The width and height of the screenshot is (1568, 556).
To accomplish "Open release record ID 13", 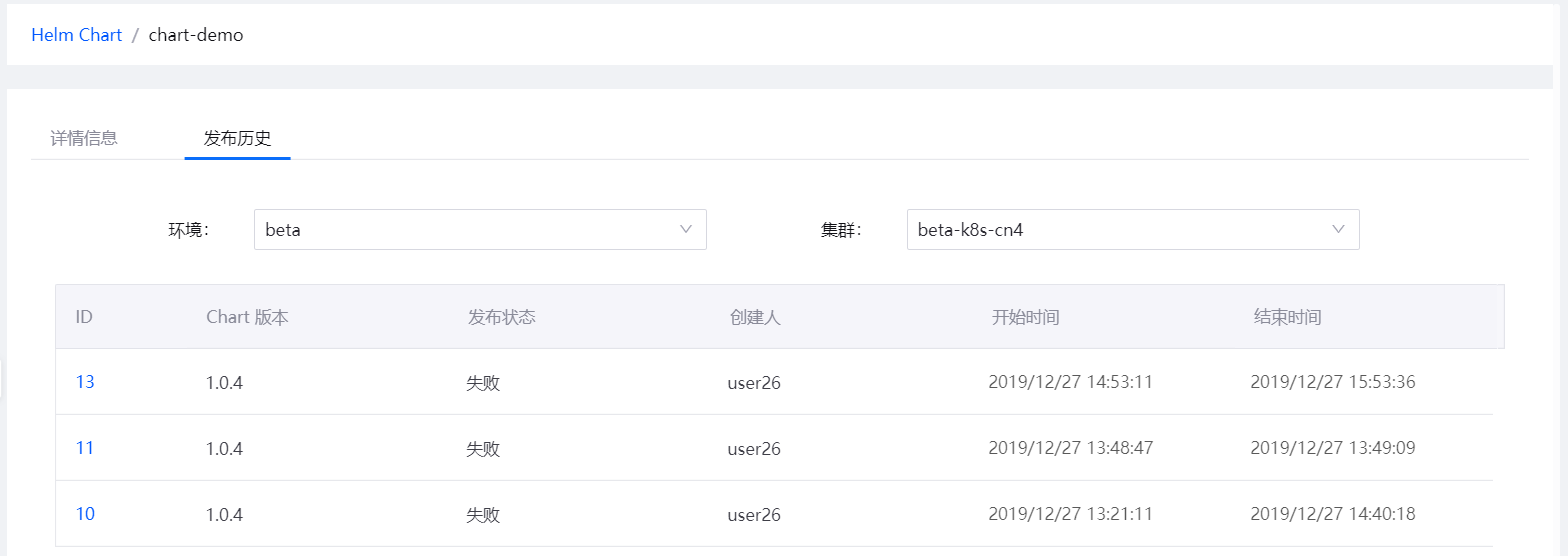I will (x=85, y=382).
